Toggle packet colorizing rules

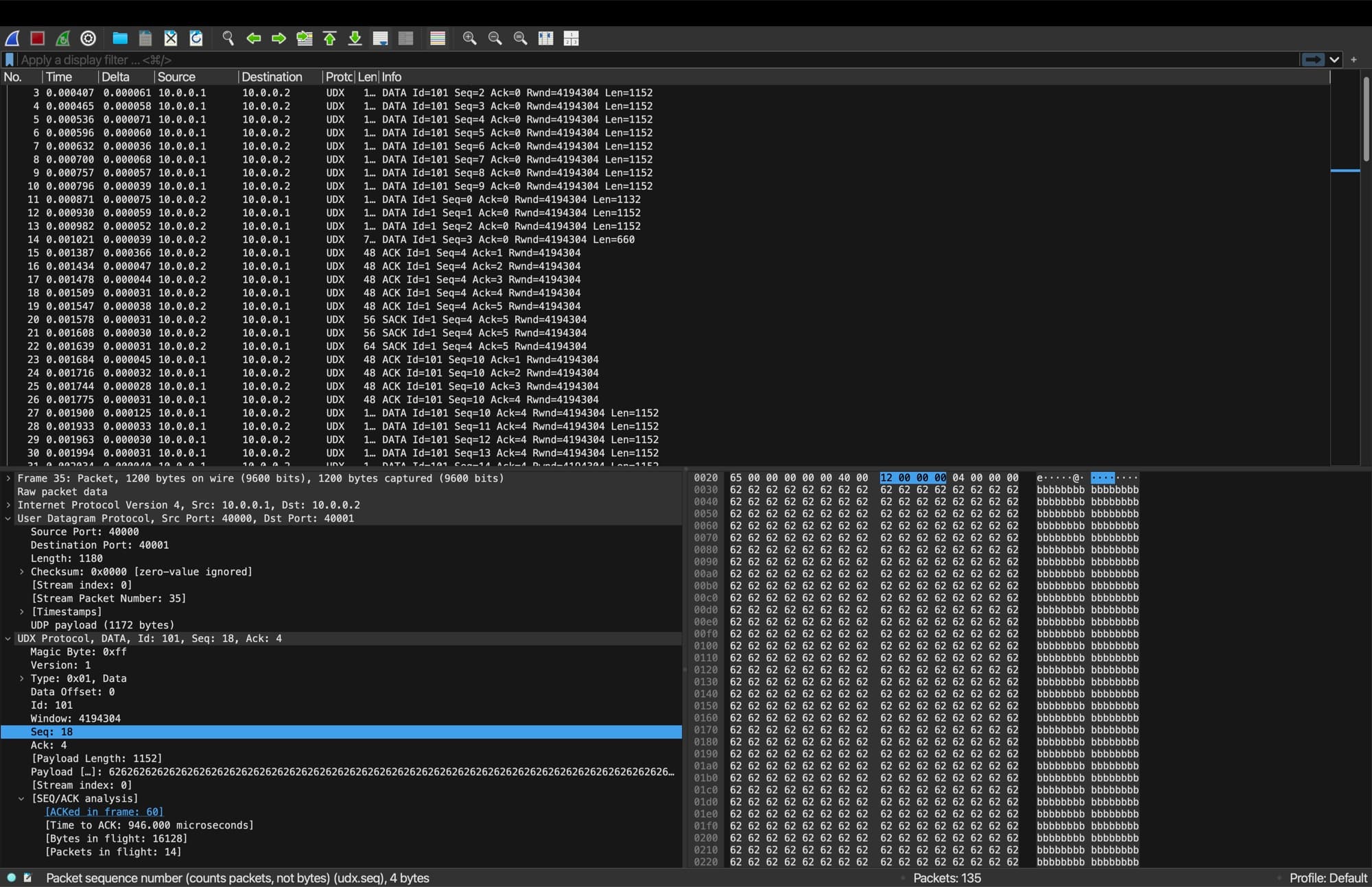point(438,38)
